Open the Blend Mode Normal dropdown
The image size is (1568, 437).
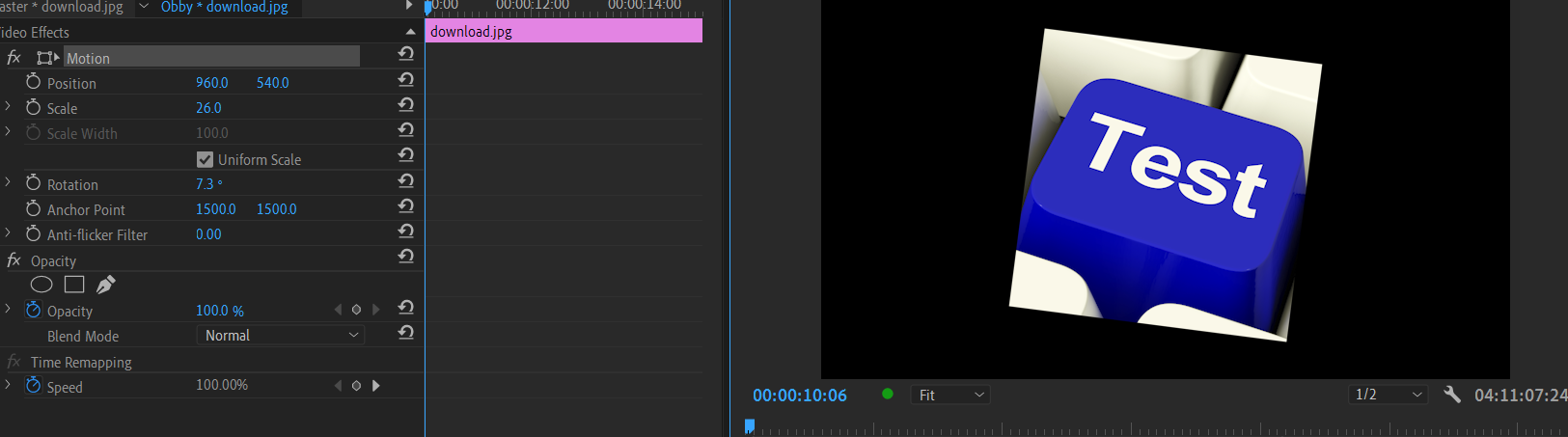tap(281, 335)
